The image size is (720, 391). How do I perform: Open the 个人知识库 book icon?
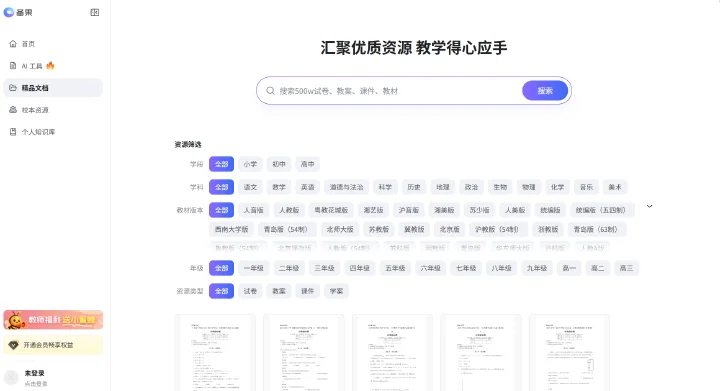[x=13, y=132]
